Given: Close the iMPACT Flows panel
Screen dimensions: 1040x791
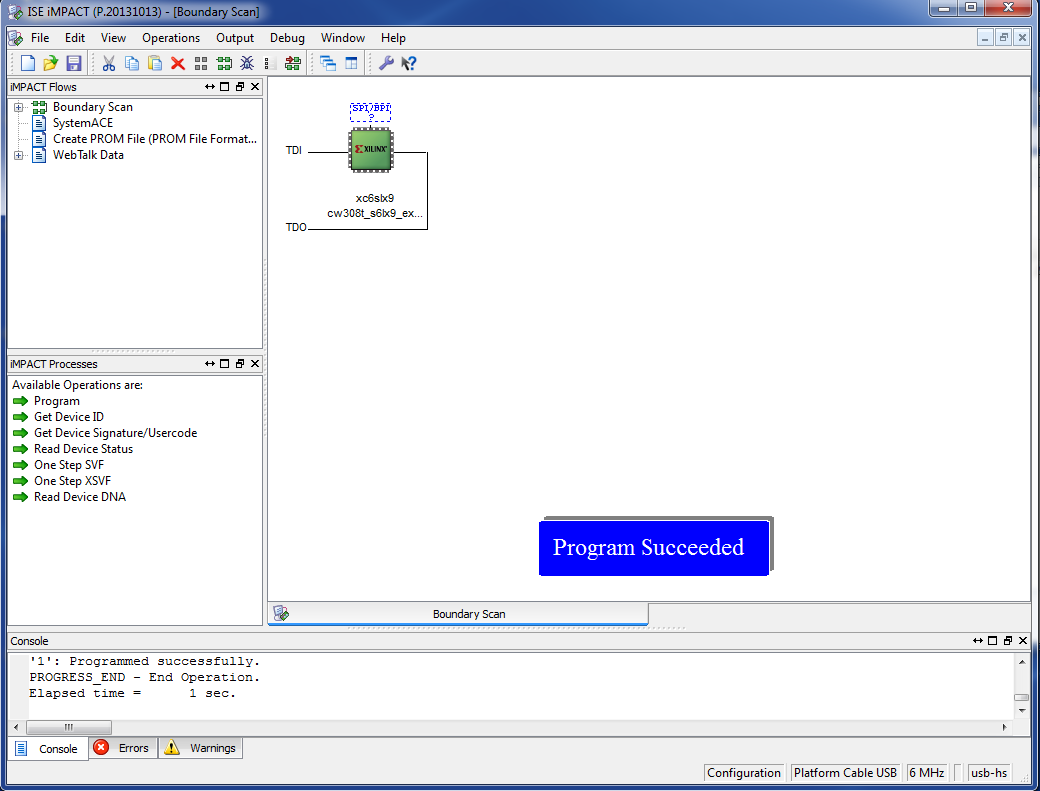Looking at the screenshot, I should click(255, 87).
